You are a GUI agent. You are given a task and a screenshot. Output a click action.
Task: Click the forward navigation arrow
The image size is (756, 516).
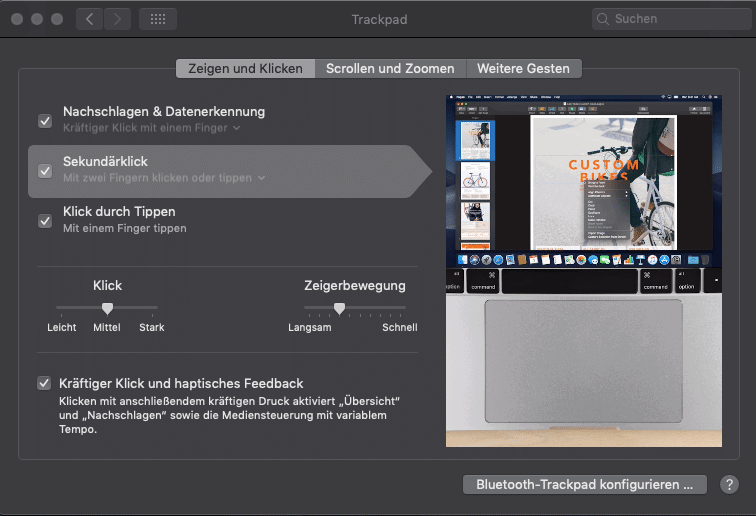coord(117,19)
